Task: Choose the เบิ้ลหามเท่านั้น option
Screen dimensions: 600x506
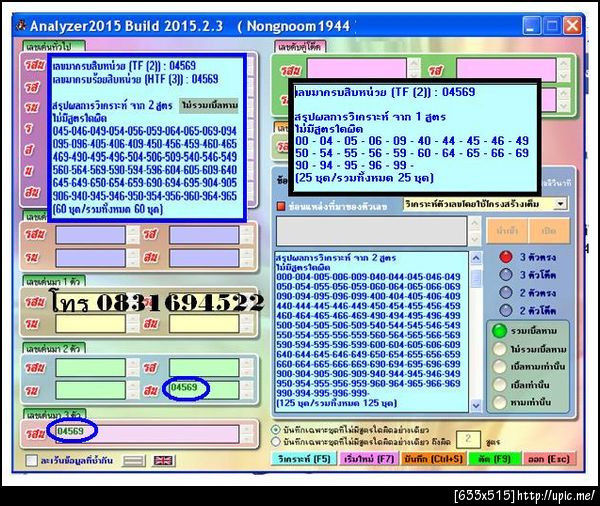Action: pos(499,367)
